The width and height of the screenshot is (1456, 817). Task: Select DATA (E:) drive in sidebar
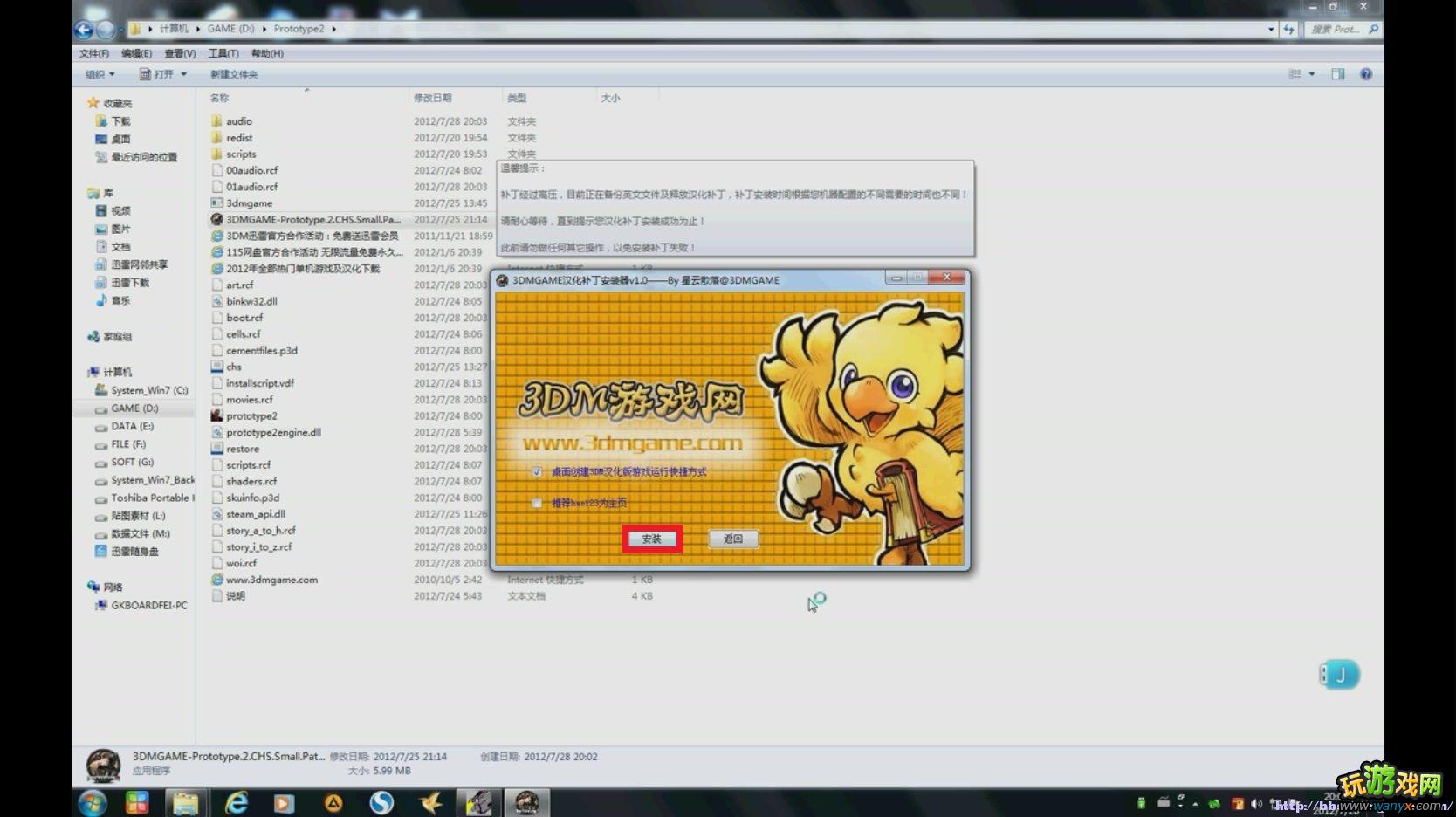pyautogui.click(x=132, y=426)
